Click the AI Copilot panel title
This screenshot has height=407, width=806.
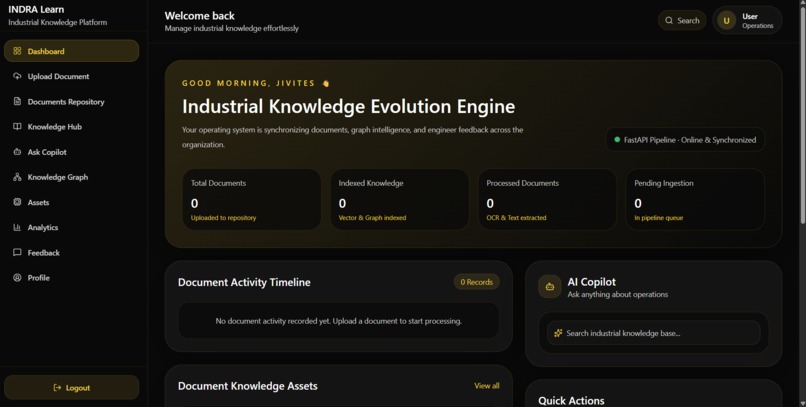tap(591, 282)
